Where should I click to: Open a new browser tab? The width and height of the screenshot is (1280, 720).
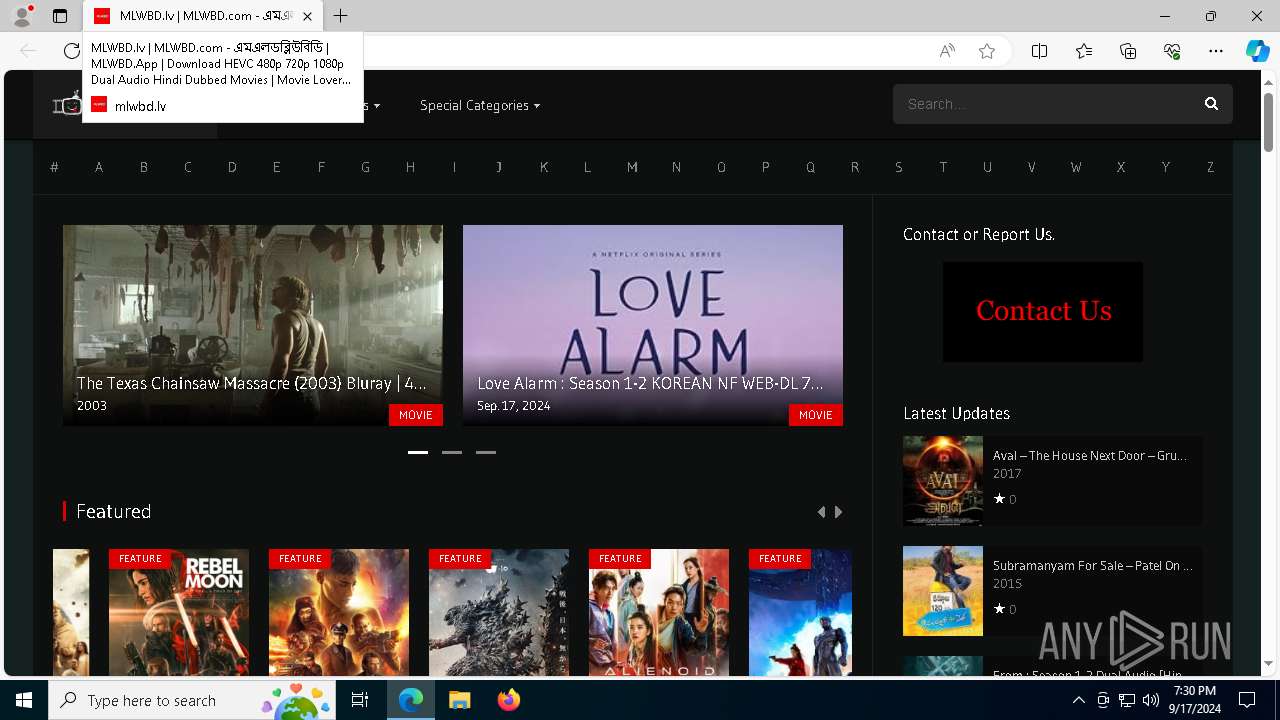pos(341,16)
